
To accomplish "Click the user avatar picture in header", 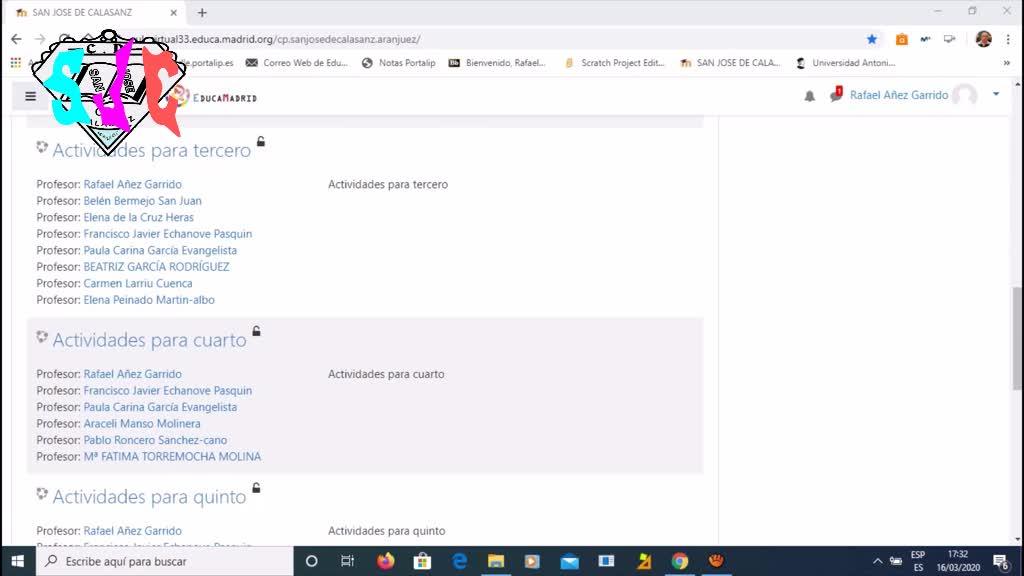I will click(964, 95).
